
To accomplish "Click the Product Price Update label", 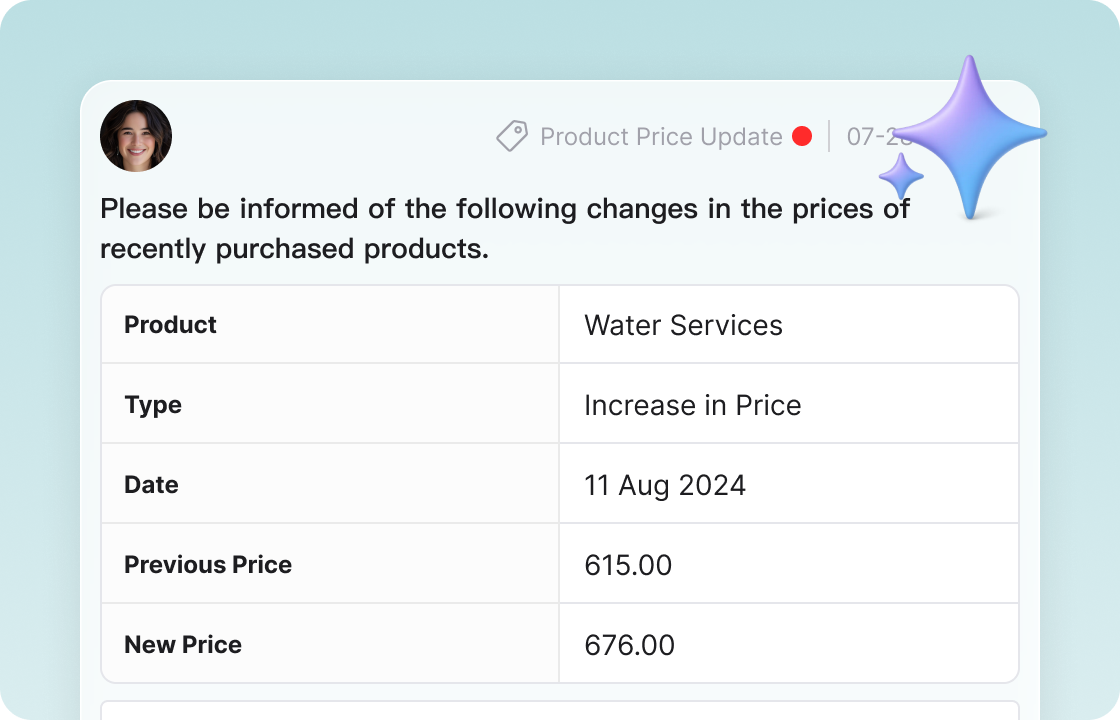I will pyautogui.click(x=660, y=136).
